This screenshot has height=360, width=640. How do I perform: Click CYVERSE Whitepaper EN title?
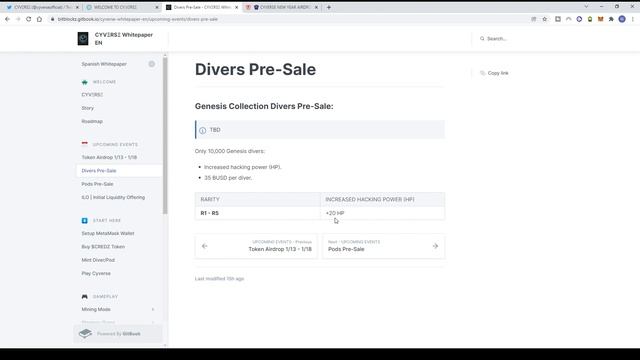(x=124, y=39)
